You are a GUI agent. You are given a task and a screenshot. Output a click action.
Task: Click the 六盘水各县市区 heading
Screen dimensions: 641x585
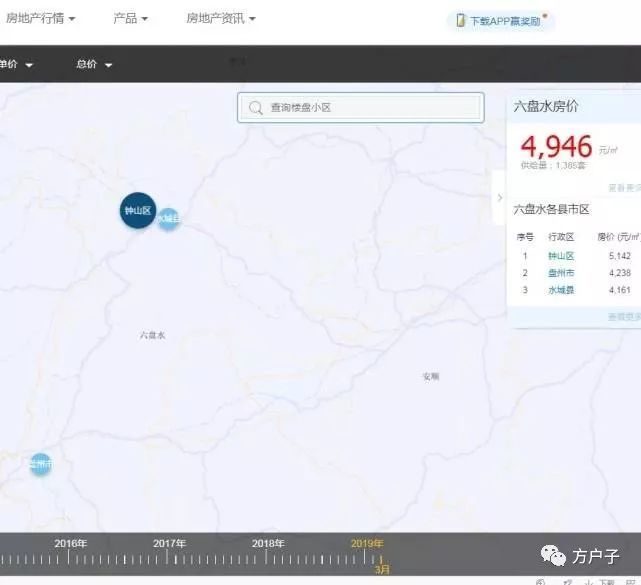(551, 210)
